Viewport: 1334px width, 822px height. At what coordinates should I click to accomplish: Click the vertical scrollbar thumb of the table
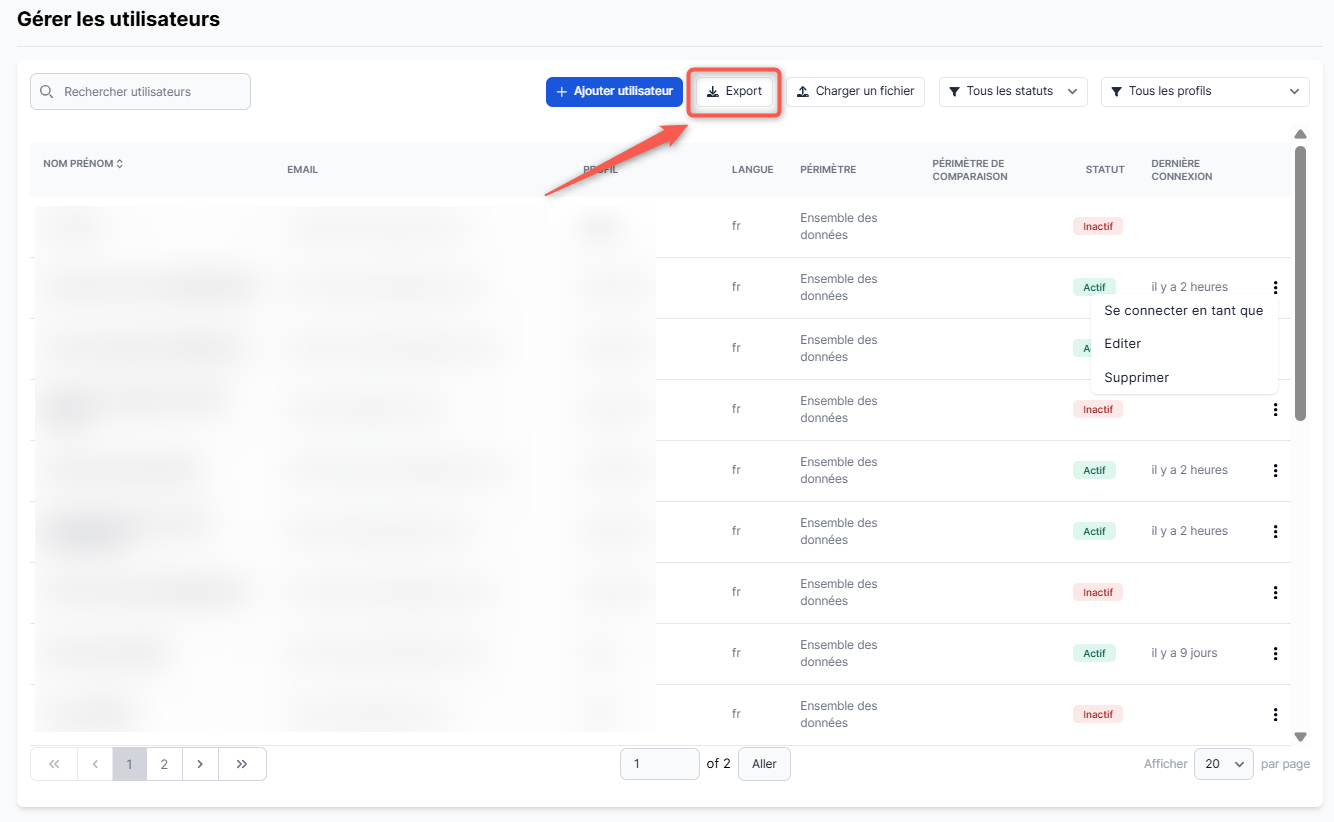tap(1300, 283)
